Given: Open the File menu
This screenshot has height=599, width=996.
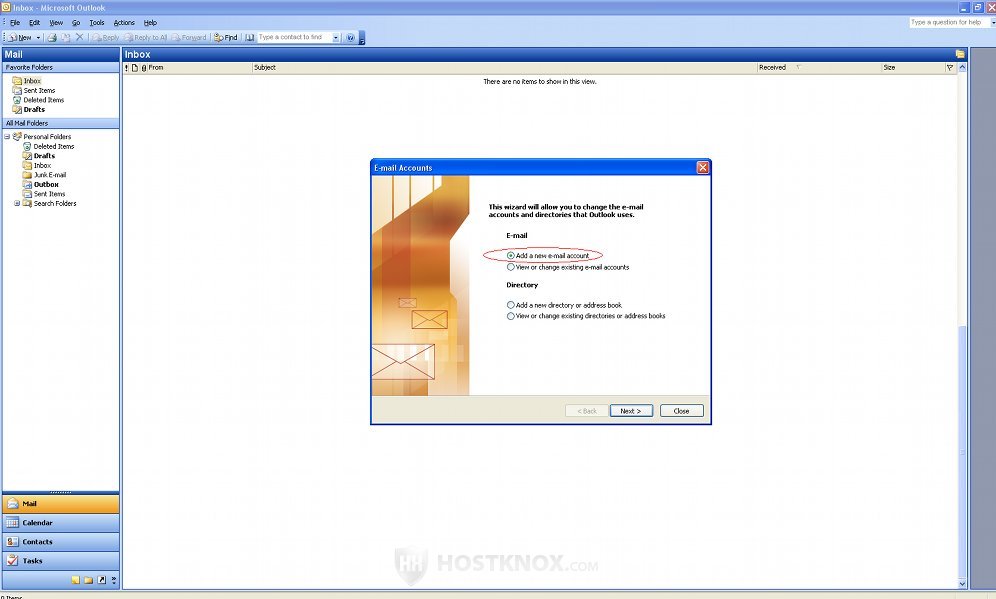Looking at the screenshot, I should (x=15, y=22).
